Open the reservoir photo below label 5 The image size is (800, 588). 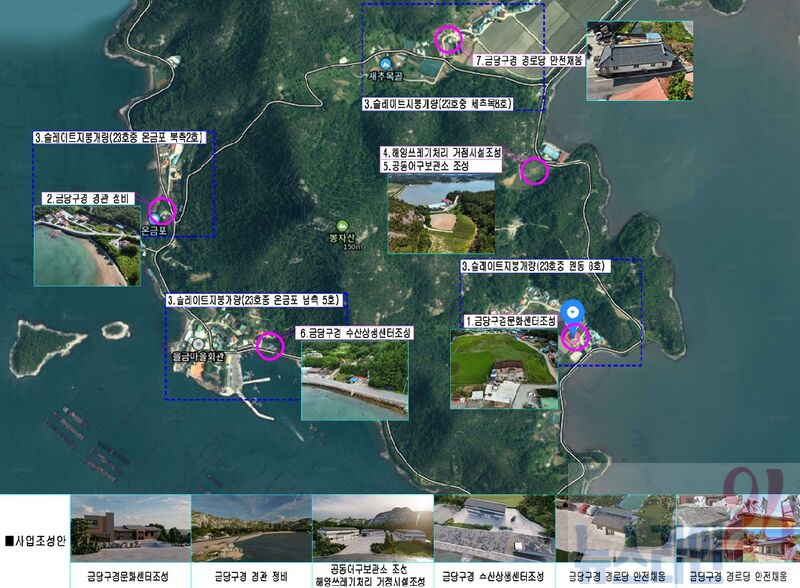(441, 215)
